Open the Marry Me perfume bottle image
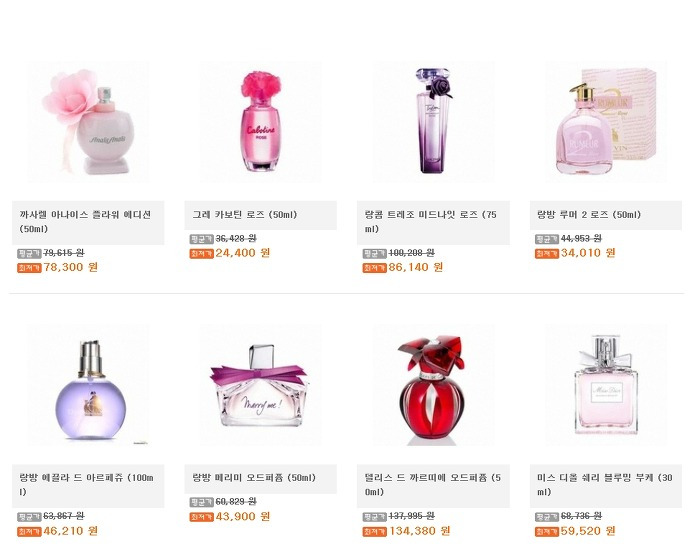The height and width of the screenshot is (554, 700). 261,385
